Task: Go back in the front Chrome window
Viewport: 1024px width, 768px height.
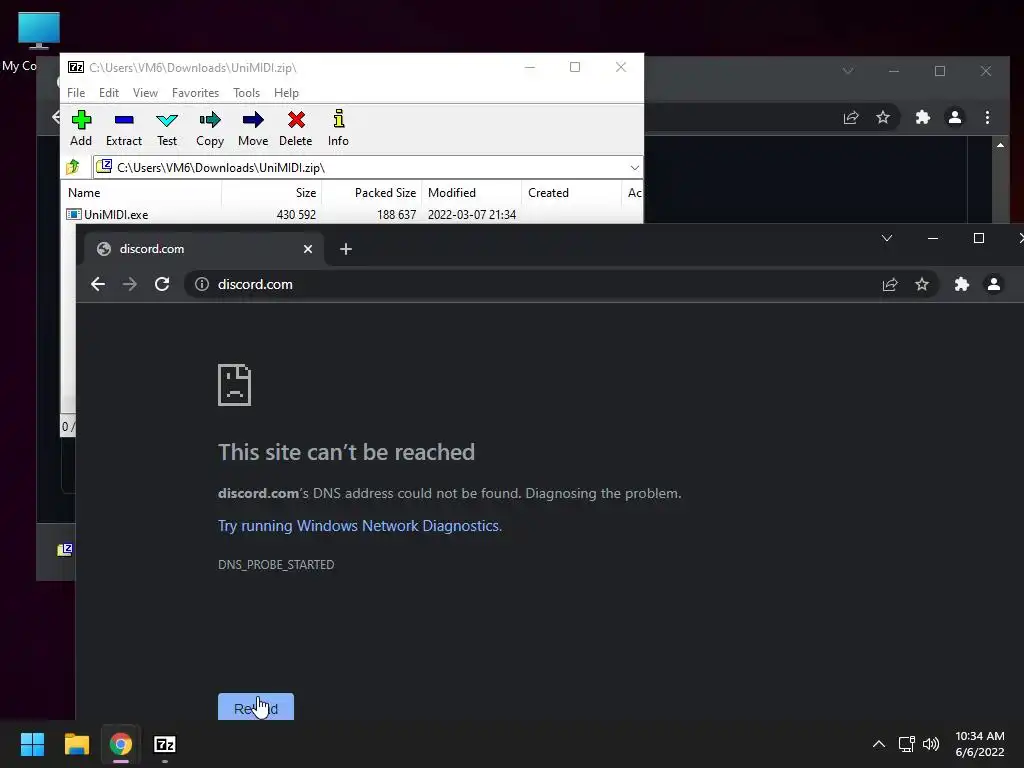Action: [x=98, y=284]
